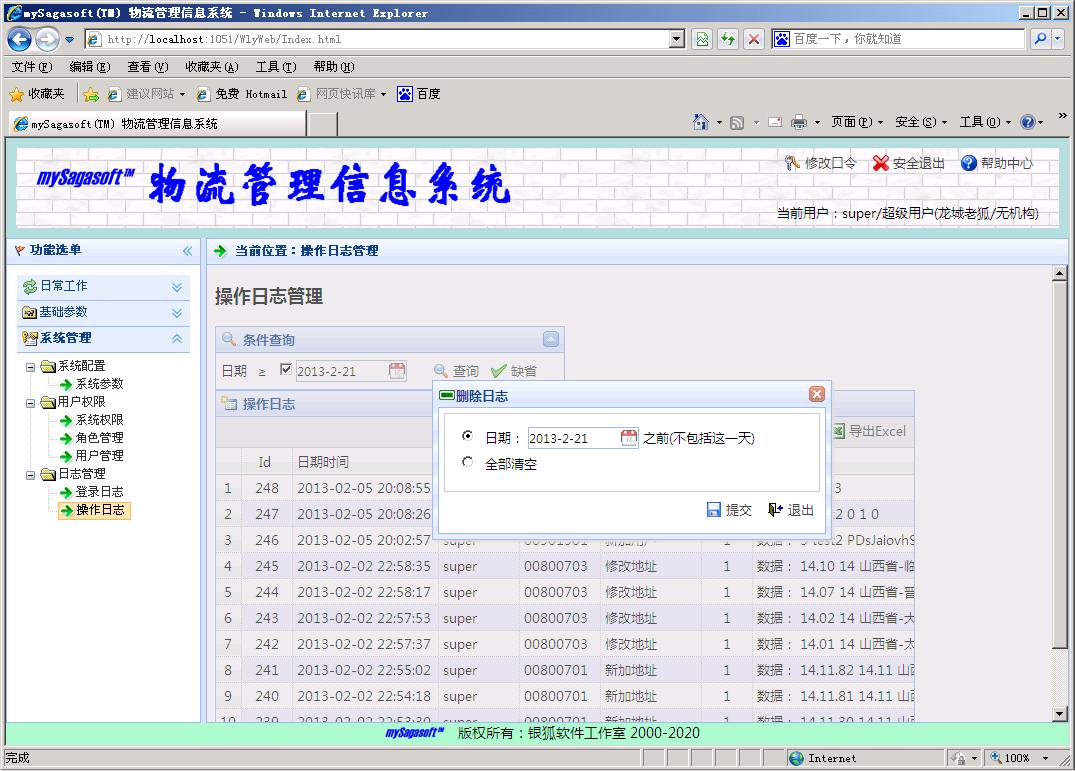Collapse the 系统配置 tree folder
Screen dimensions: 1075x771
coord(30,367)
